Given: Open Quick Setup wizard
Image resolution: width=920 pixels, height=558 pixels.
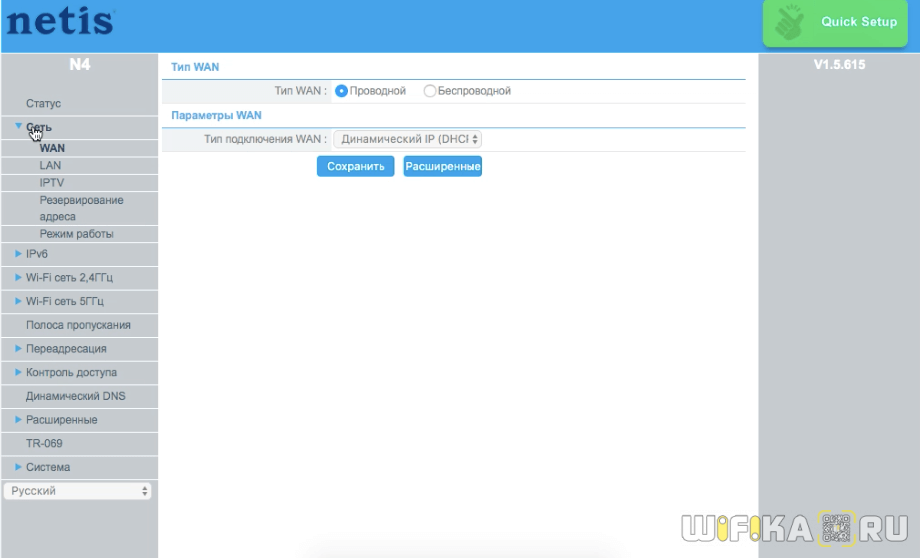Looking at the screenshot, I should (x=858, y=22).
